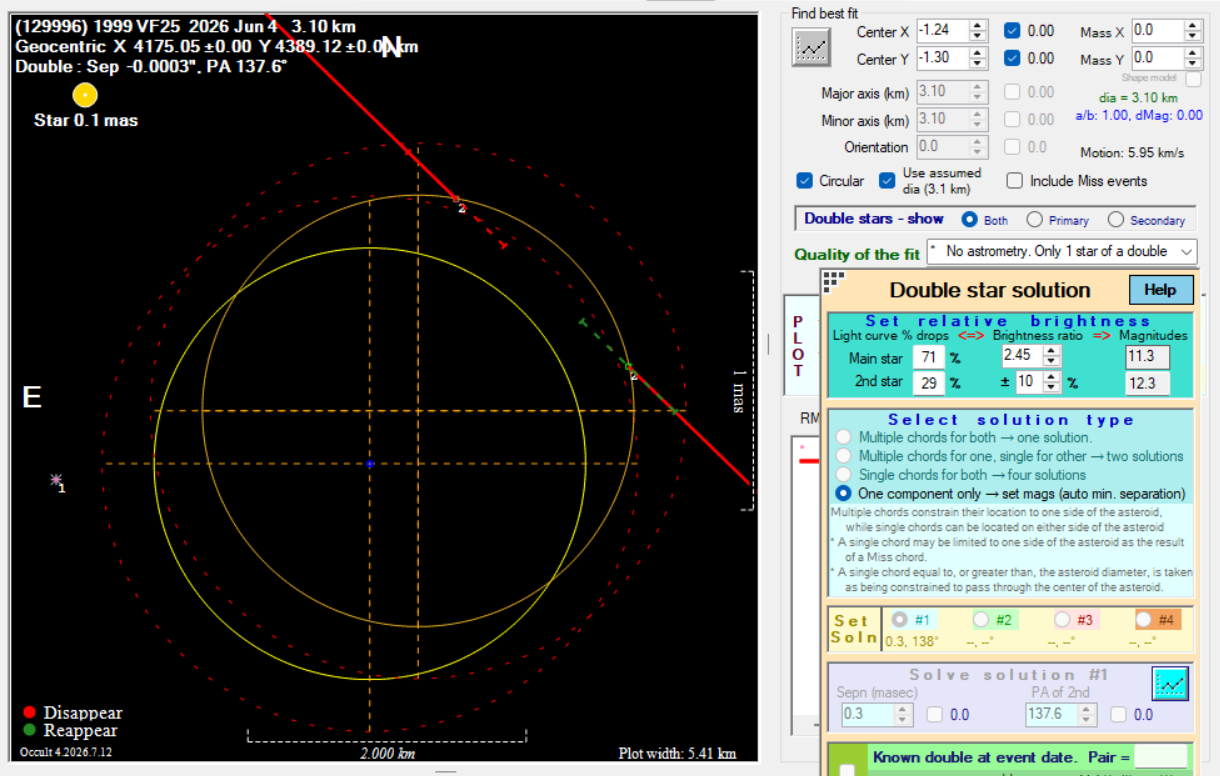
Task: Enable Include Miss events checkbox
Action: pos(1015,181)
